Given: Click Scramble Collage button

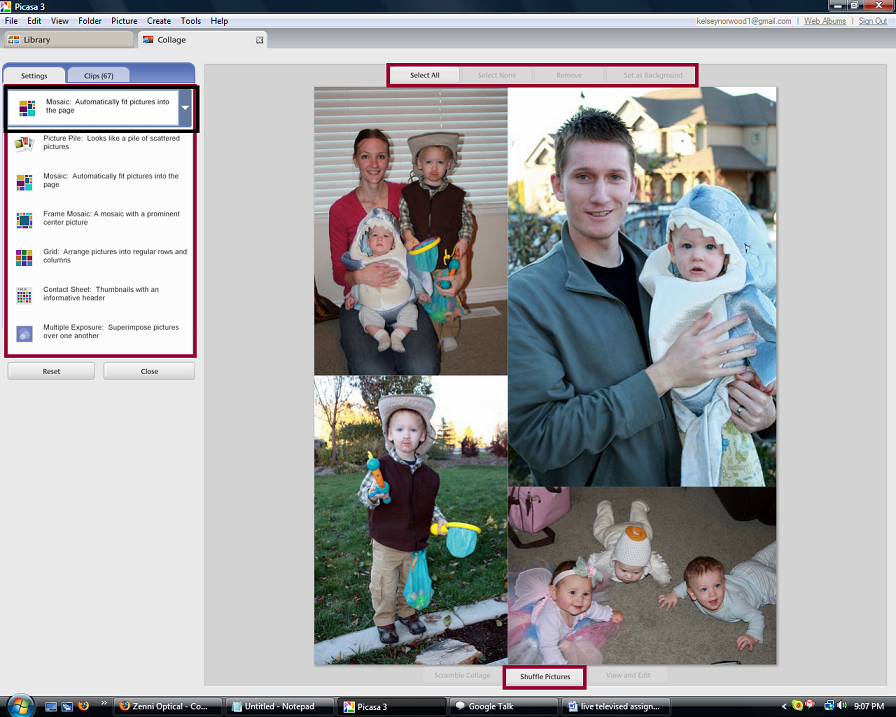Looking at the screenshot, I should click(462, 675).
